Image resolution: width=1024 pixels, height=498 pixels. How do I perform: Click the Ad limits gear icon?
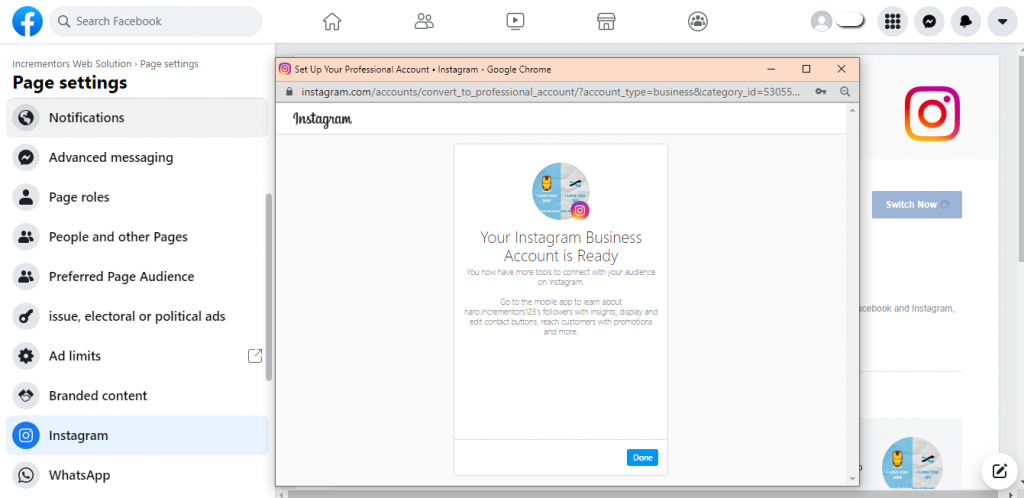pyautogui.click(x=26, y=356)
